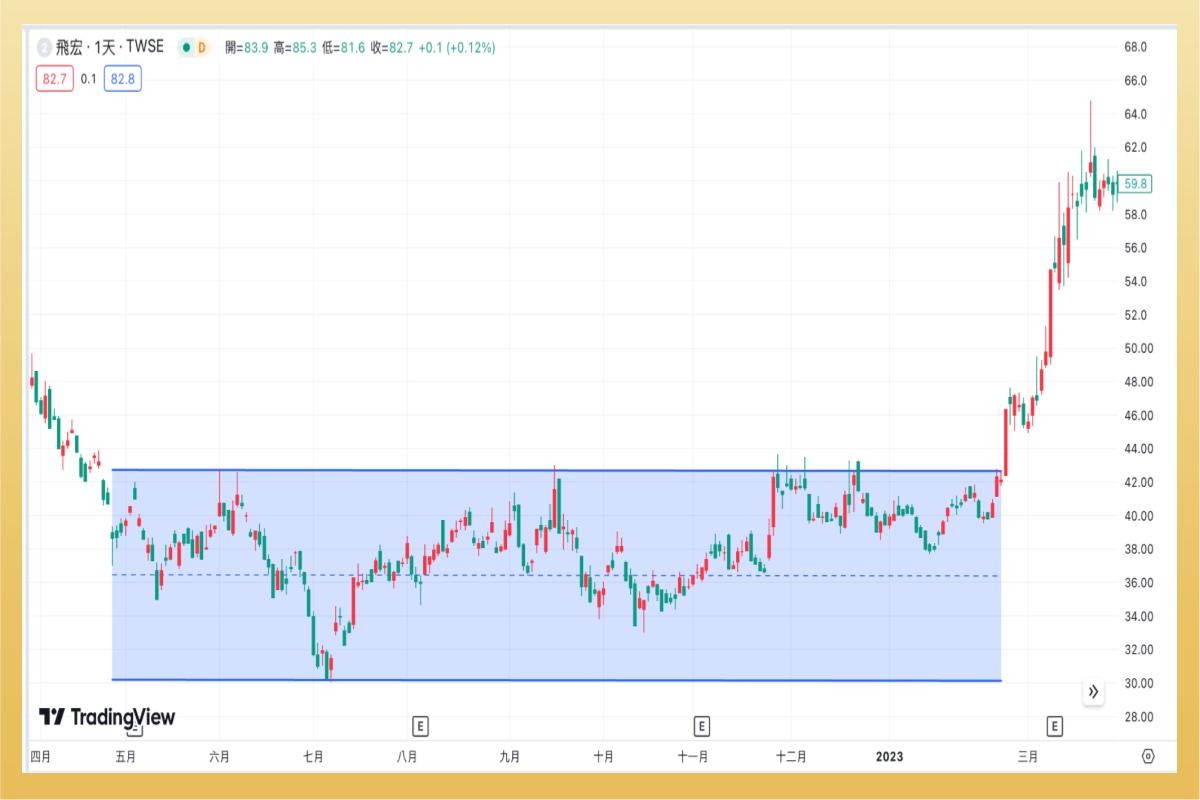
Task: Click the green market status dot
Action: (x=186, y=47)
